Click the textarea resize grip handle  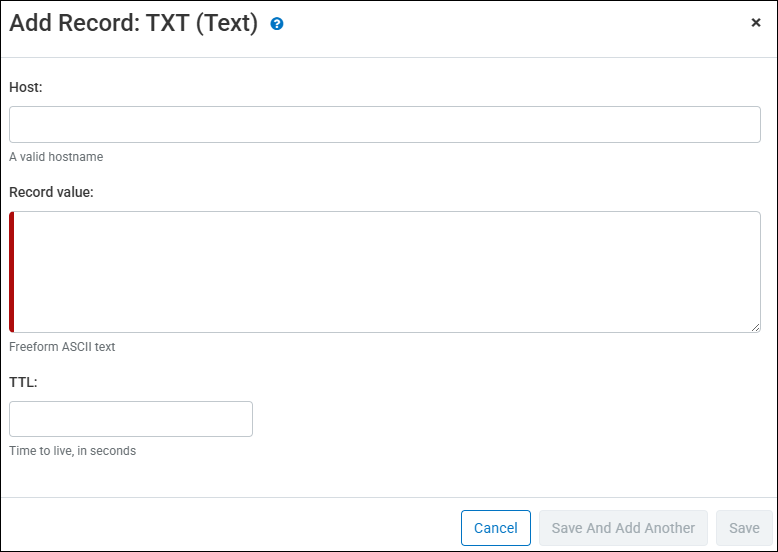pyautogui.click(x=755, y=327)
